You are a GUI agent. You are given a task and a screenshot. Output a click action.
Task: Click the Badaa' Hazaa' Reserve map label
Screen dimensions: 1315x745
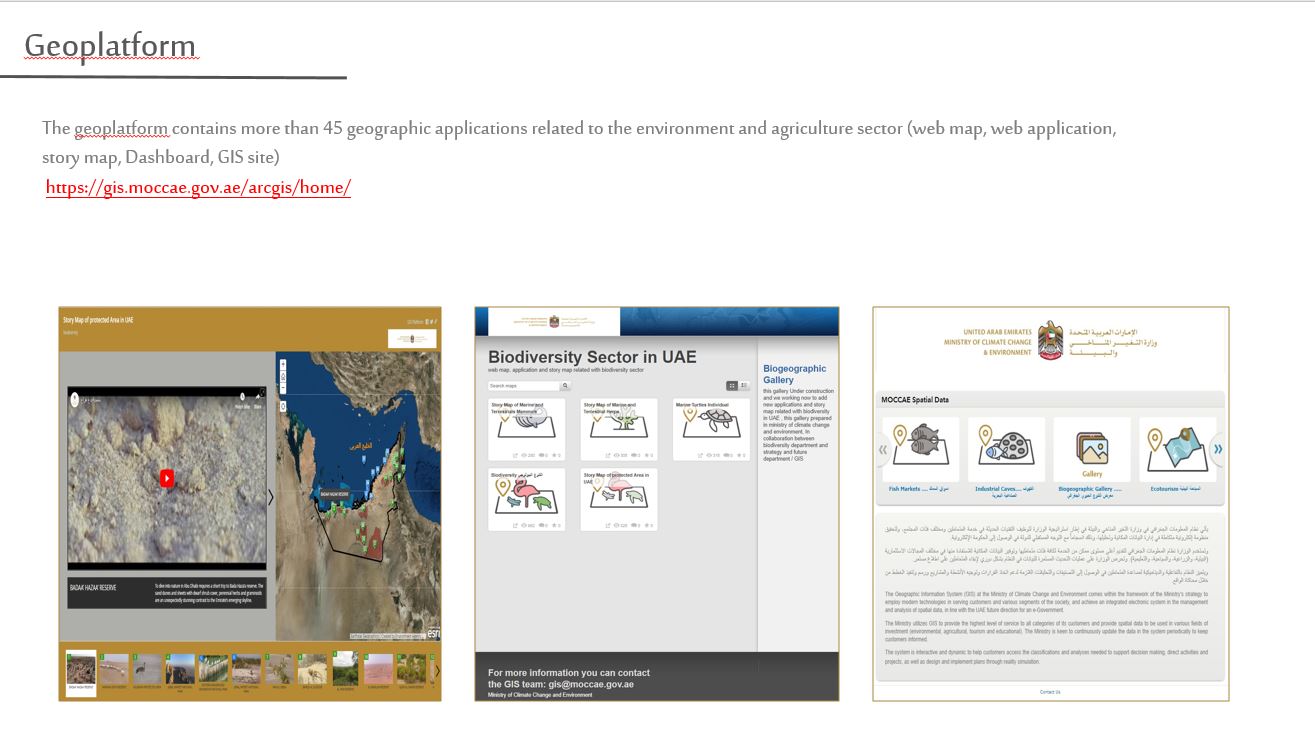(x=334, y=494)
